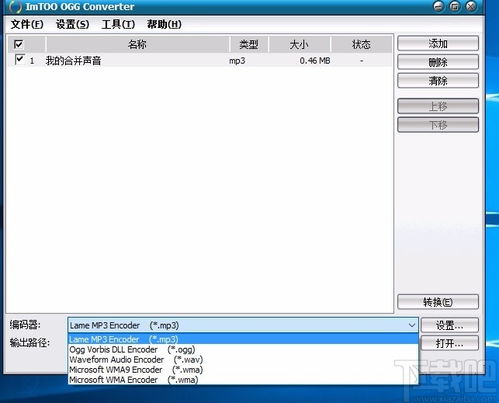Toggle the select-all checkbox in header
The image size is (499, 403).
point(19,44)
